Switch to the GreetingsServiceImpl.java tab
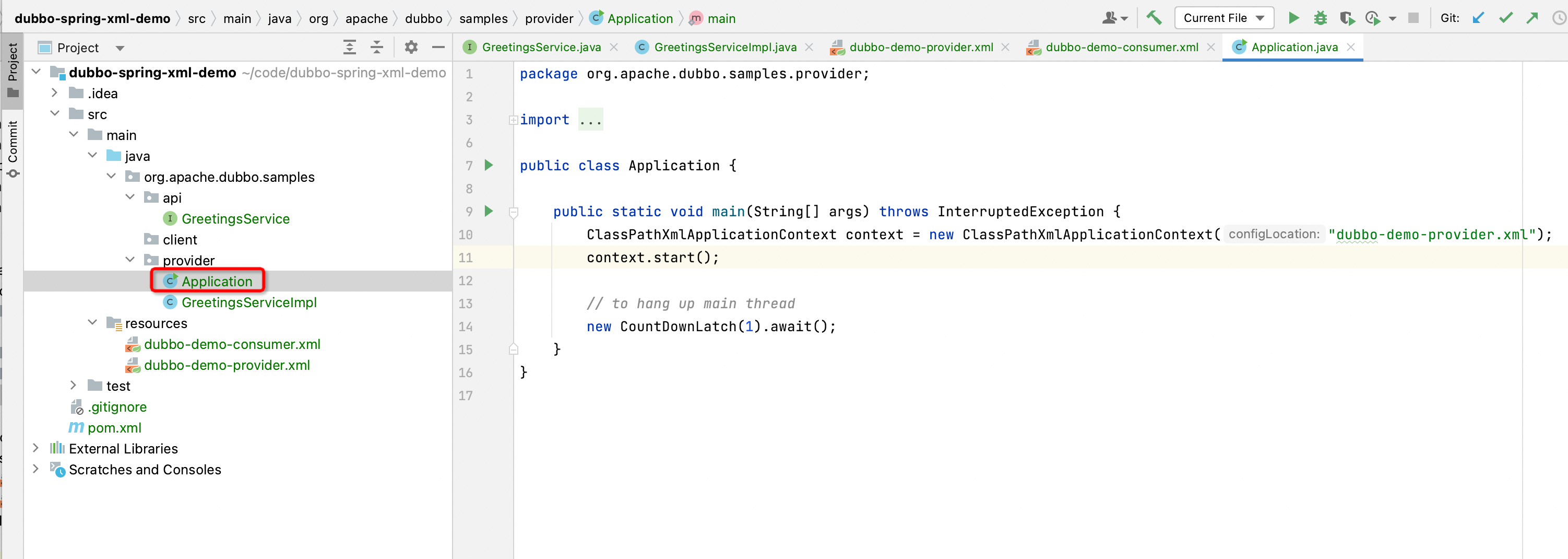 tap(724, 48)
